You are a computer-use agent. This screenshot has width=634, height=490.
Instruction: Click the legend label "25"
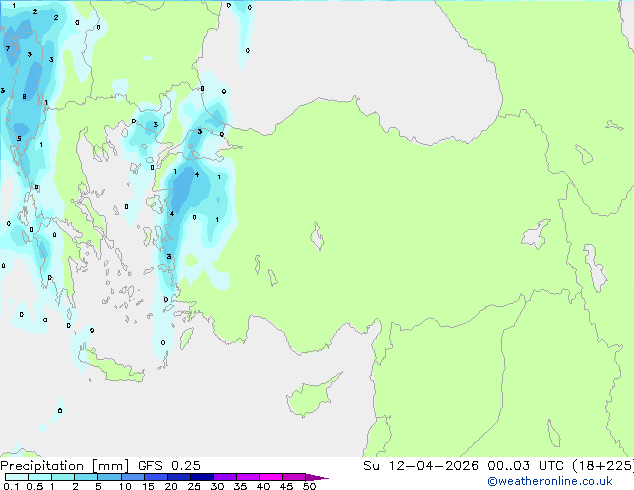[194, 486]
